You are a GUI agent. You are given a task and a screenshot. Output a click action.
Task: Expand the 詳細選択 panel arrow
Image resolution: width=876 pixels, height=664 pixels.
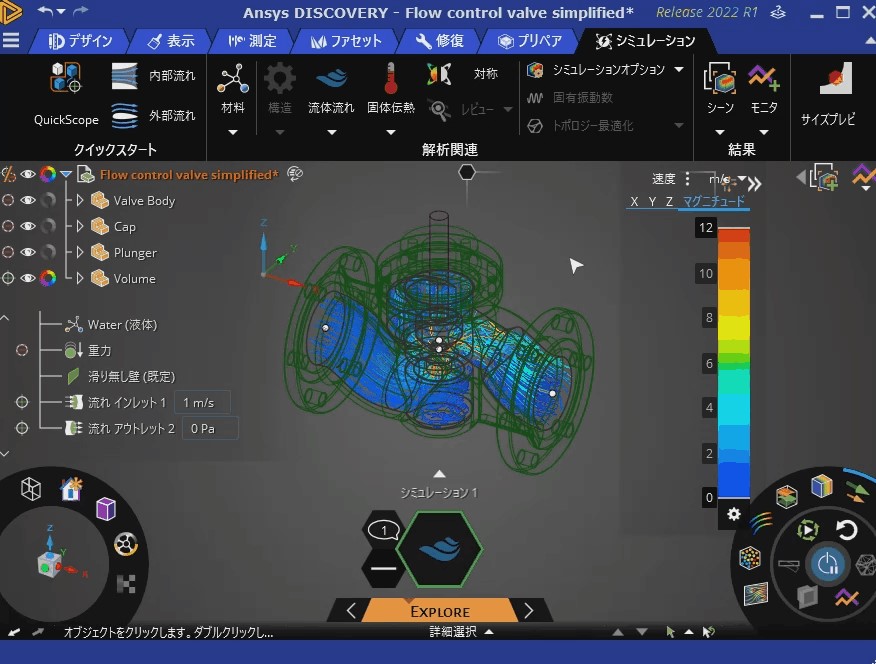(x=489, y=632)
